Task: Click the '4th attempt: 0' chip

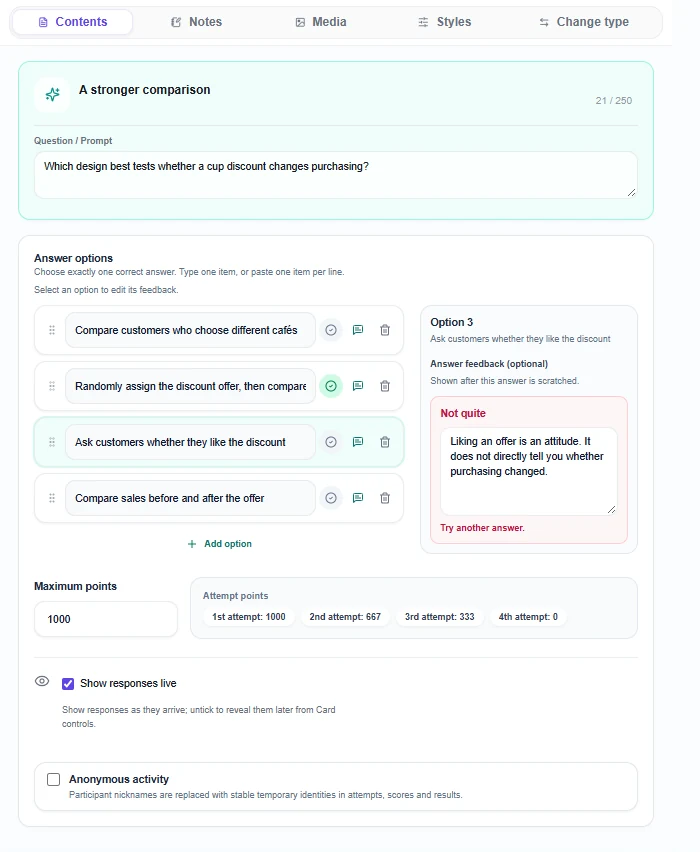Action: point(528,617)
